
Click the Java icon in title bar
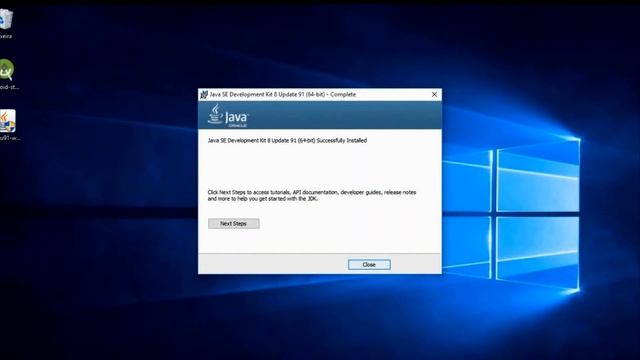pyautogui.click(x=204, y=95)
